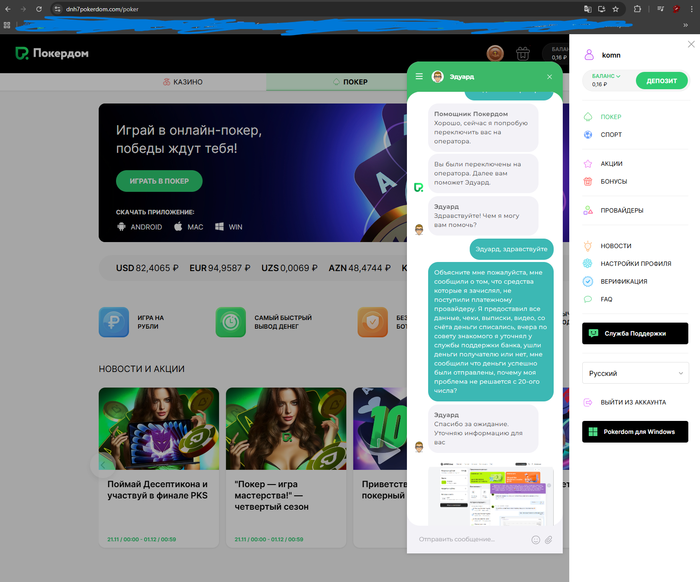Open the СПОРТ sidebar item
Image resolution: width=700 pixels, height=582 pixels.
[x=611, y=134]
